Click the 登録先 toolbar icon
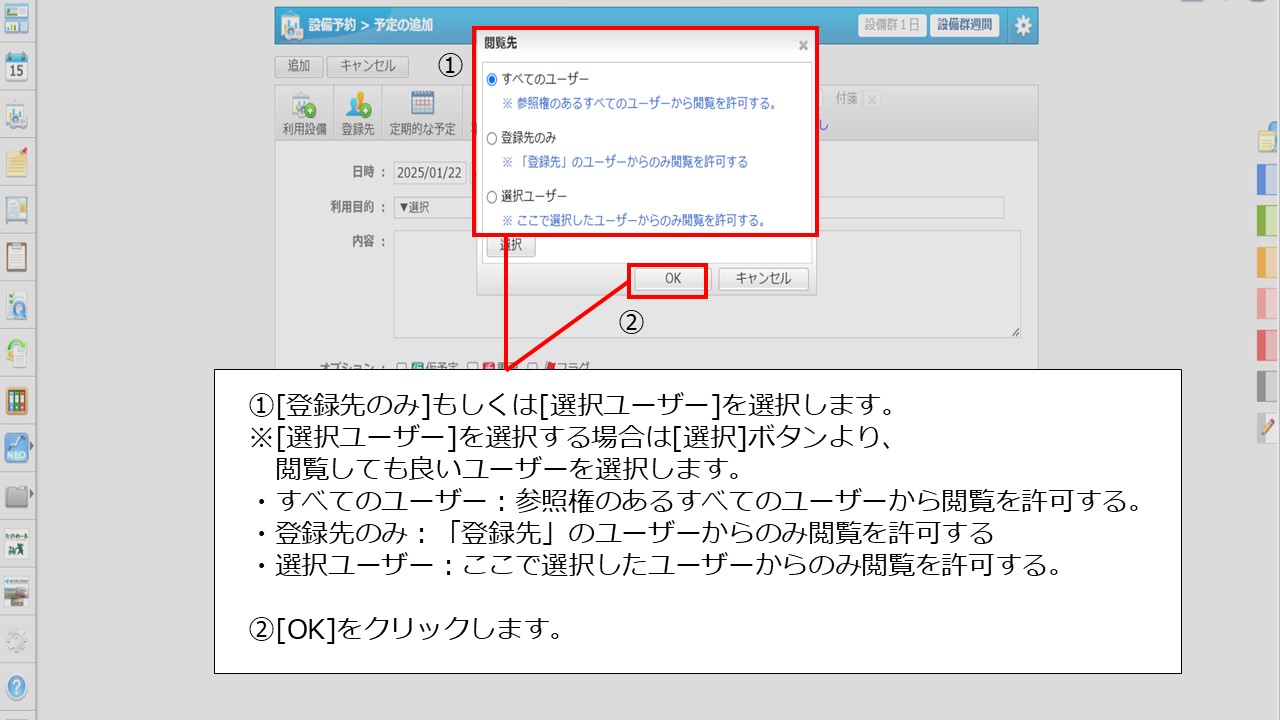 click(358, 114)
